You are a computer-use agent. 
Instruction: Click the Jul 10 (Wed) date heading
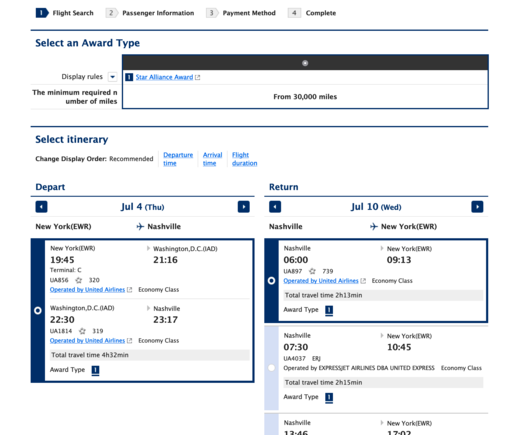pyautogui.click(x=376, y=207)
